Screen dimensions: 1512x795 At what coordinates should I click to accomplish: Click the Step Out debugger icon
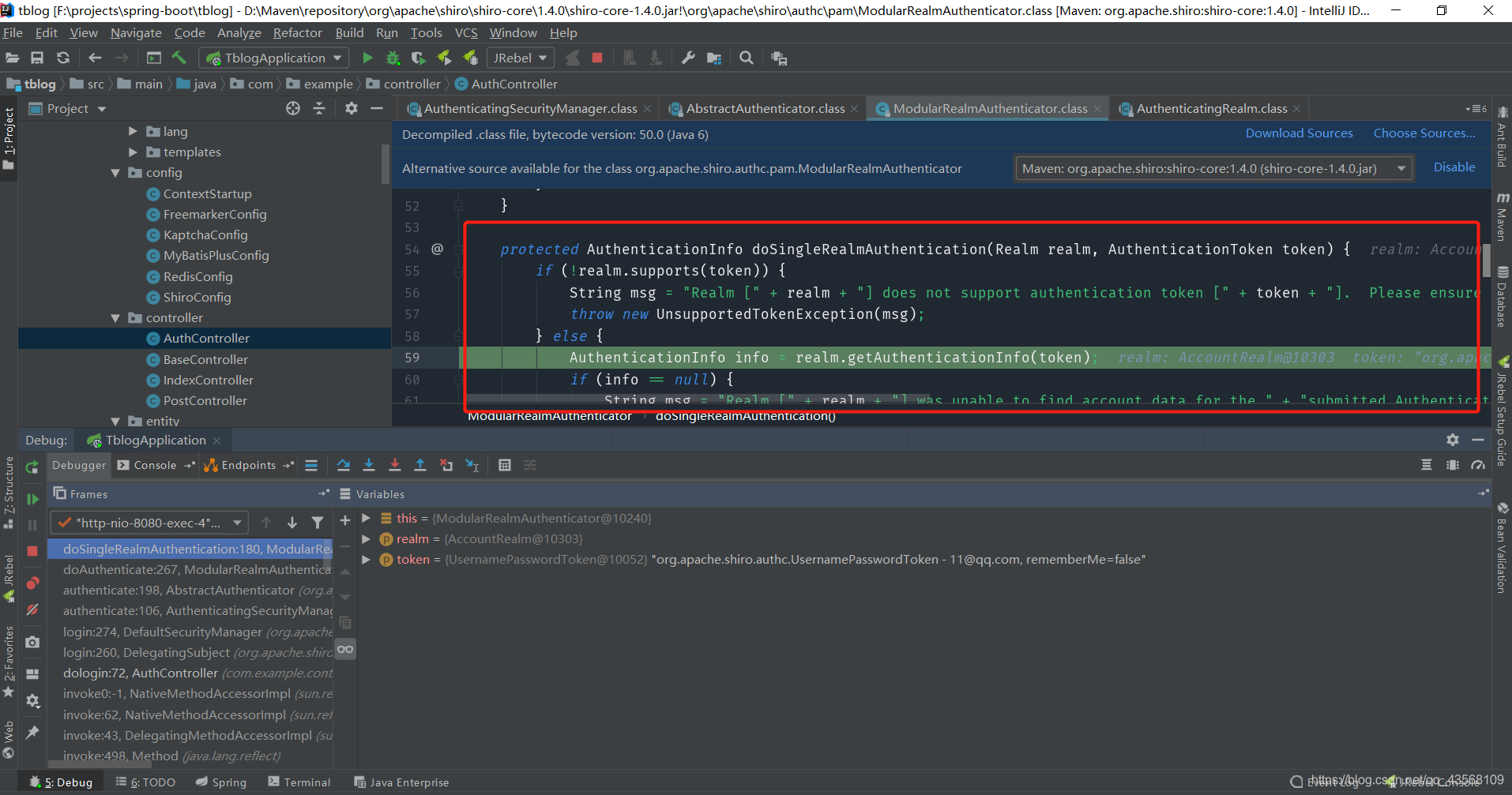point(420,465)
